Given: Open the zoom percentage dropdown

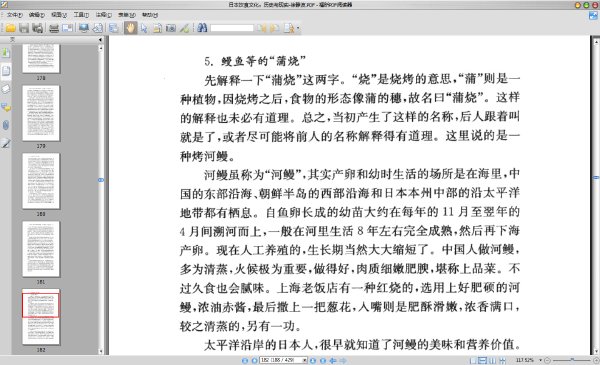Looking at the screenshot, I should pos(540,360).
